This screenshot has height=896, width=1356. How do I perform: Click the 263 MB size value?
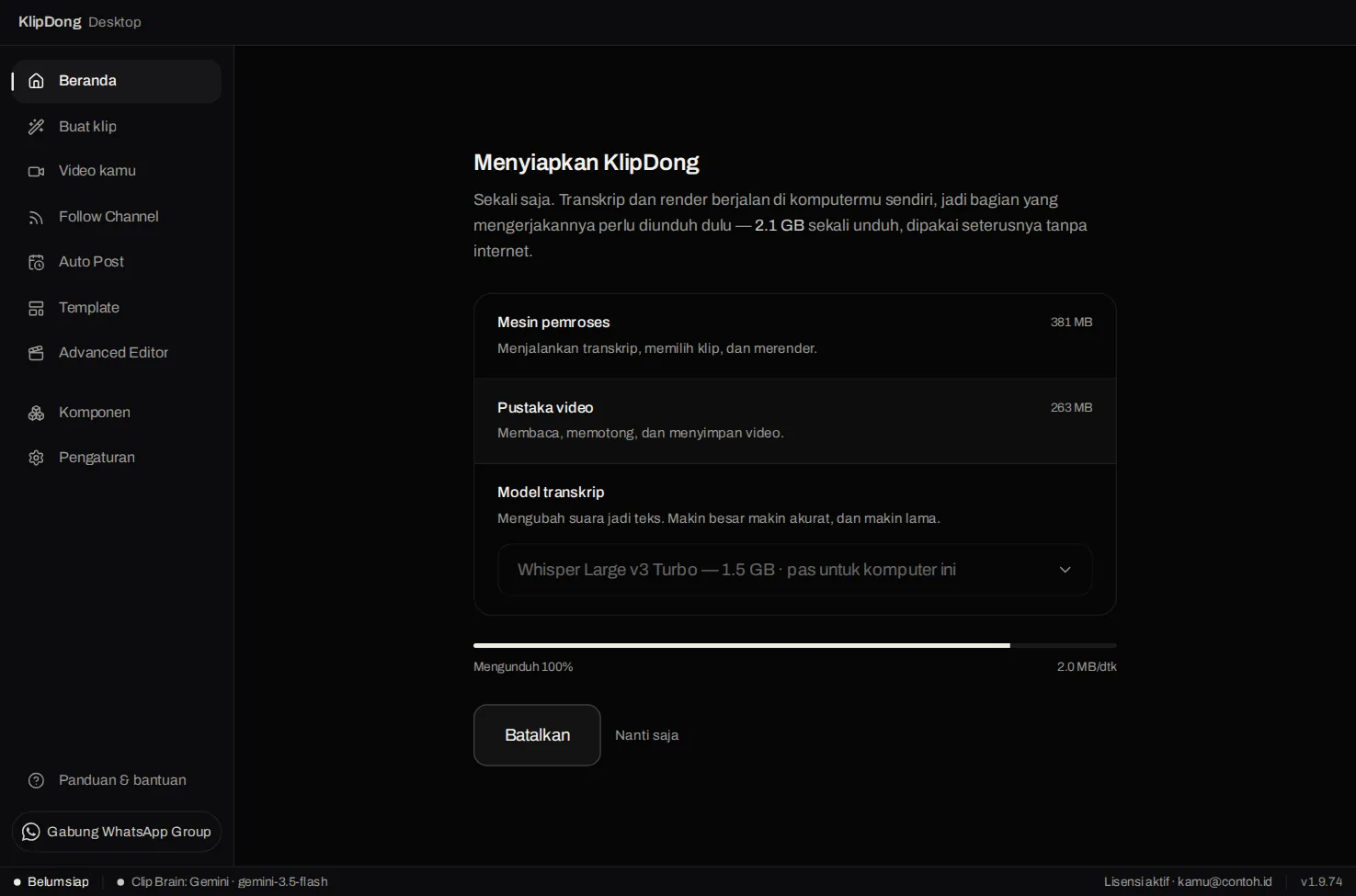point(1071,407)
